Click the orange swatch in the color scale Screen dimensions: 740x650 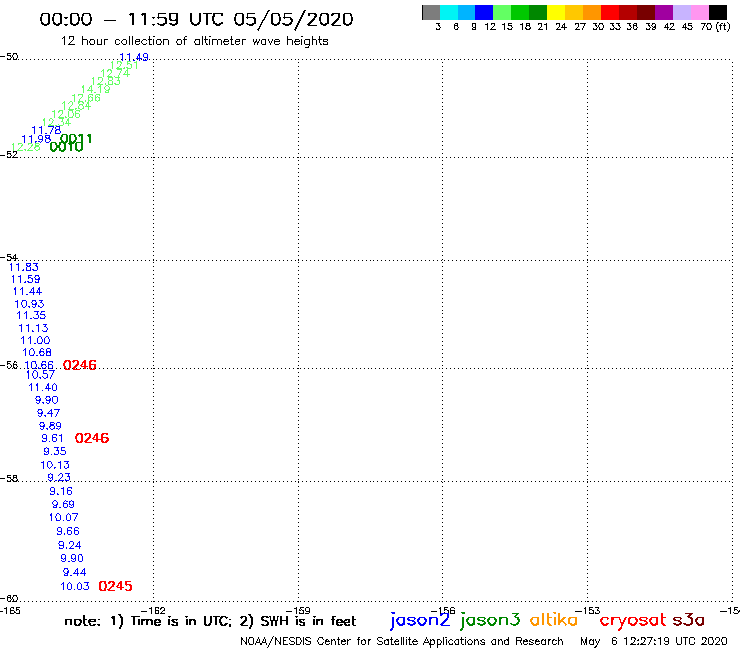point(592,12)
